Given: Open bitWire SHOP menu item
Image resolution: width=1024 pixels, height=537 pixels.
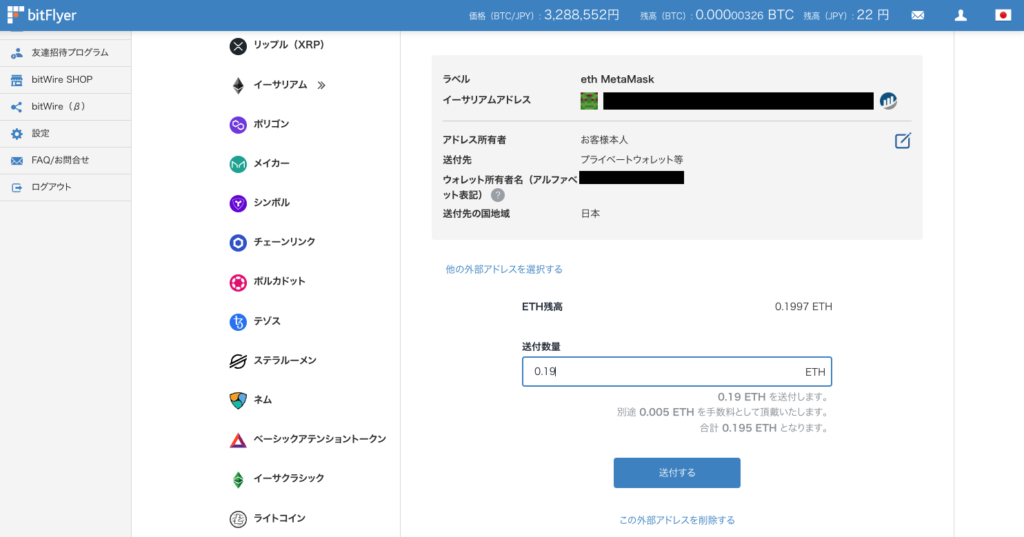Looking at the screenshot, I should pos(65,80).
